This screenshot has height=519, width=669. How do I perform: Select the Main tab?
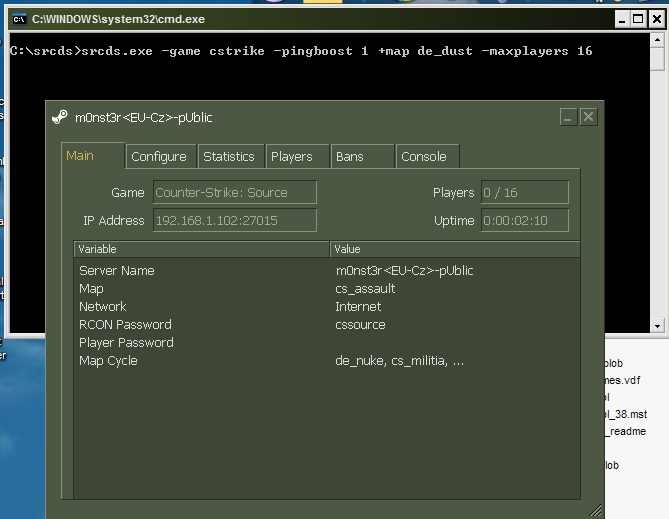80,155
